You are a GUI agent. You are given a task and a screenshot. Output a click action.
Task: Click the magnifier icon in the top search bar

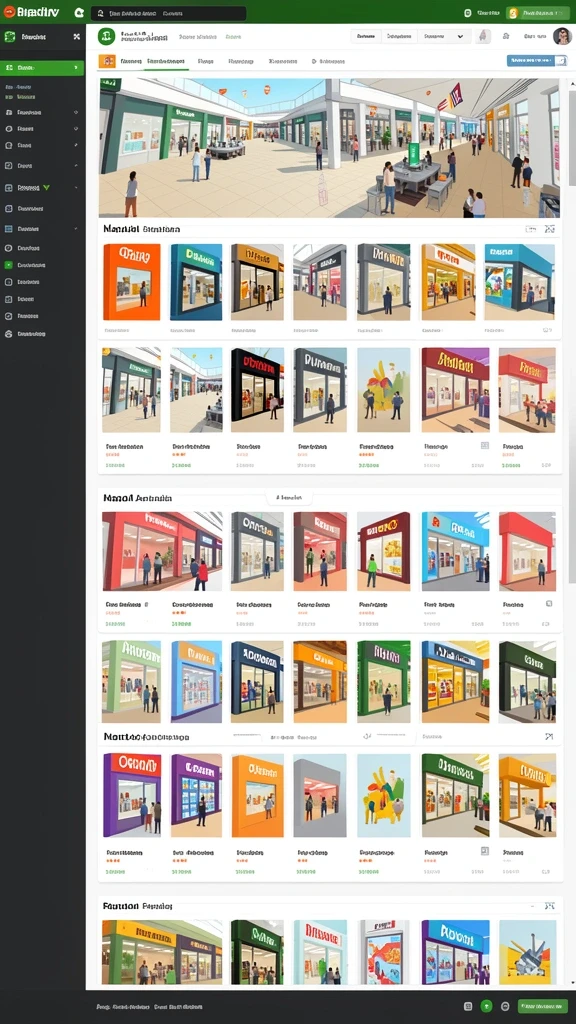(x=101, y=12)
